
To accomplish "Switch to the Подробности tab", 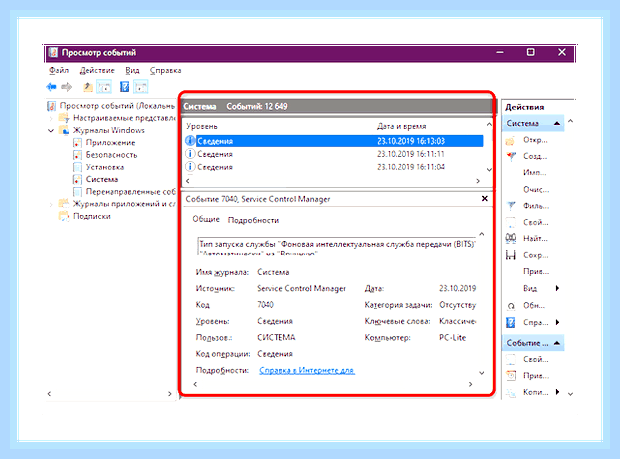I will click(253, 220).
